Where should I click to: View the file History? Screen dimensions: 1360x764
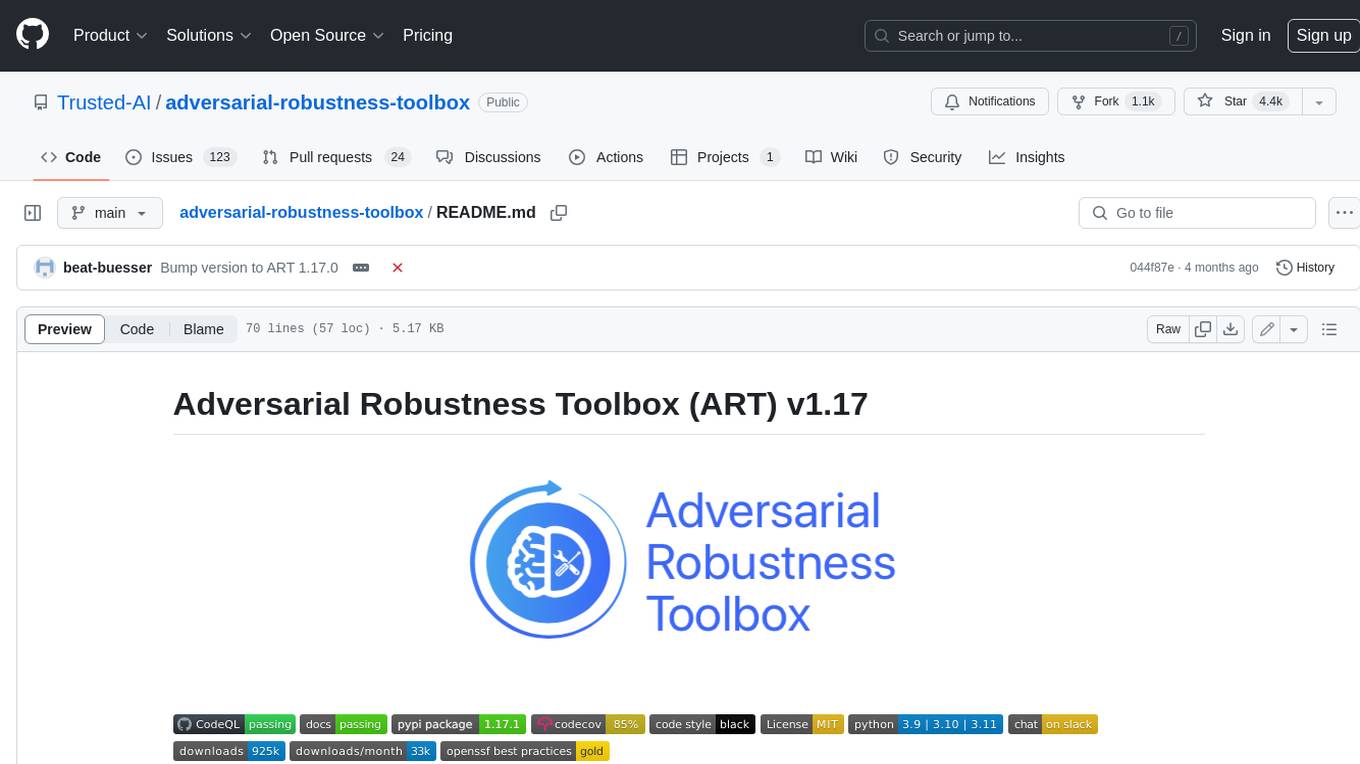[1306, 268]
